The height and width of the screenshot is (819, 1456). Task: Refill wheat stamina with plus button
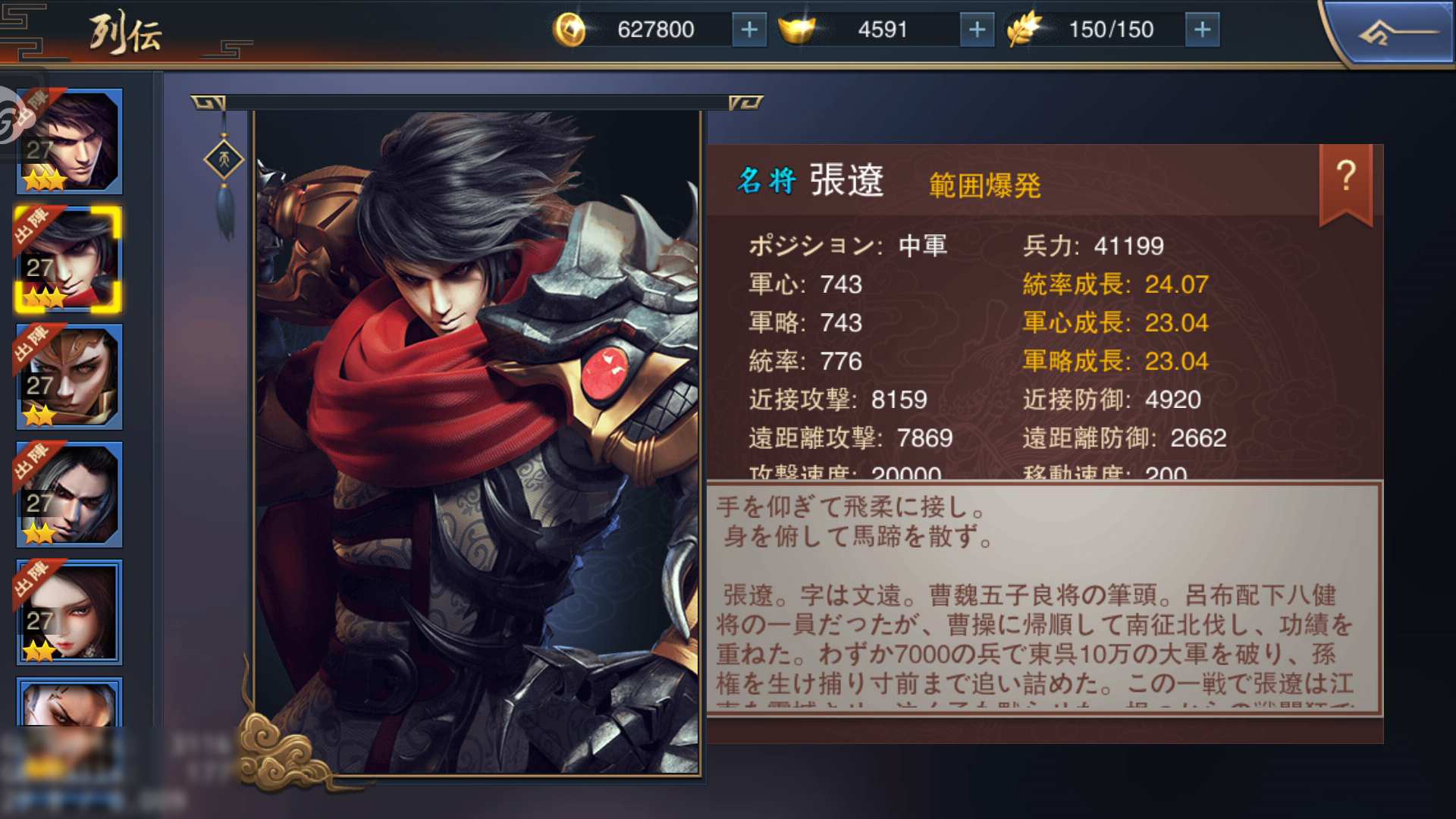coord(1202,30)
